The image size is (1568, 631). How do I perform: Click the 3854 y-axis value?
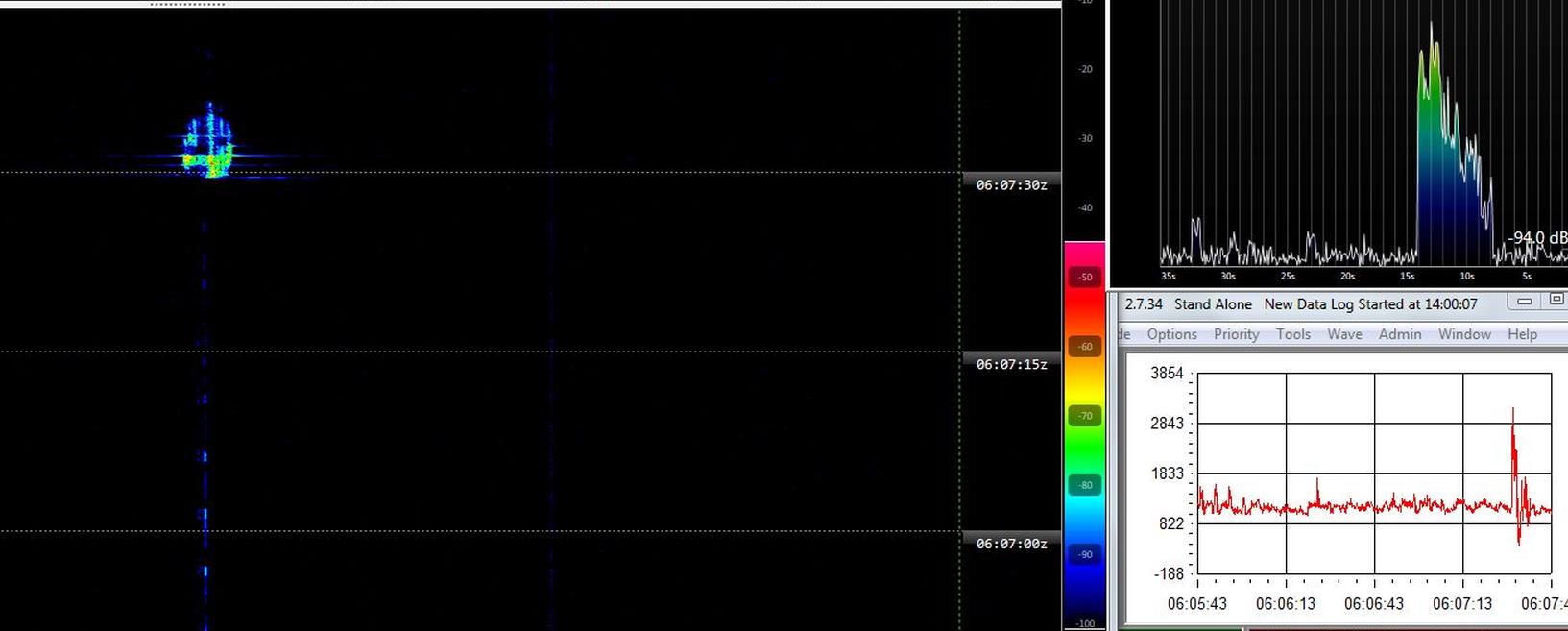pyautogui.click(x=1167, y=374)
